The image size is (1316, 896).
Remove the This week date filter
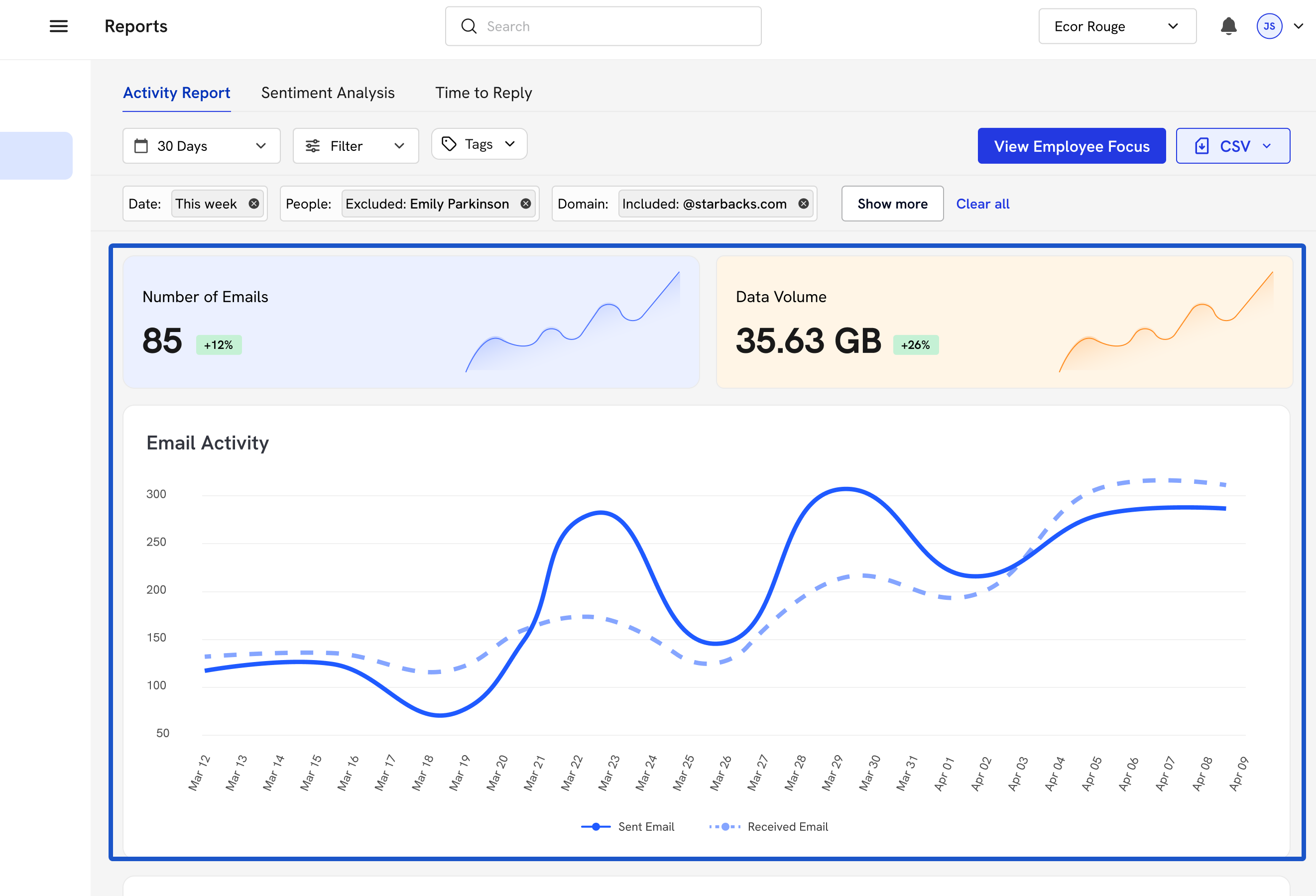[253, 204]
